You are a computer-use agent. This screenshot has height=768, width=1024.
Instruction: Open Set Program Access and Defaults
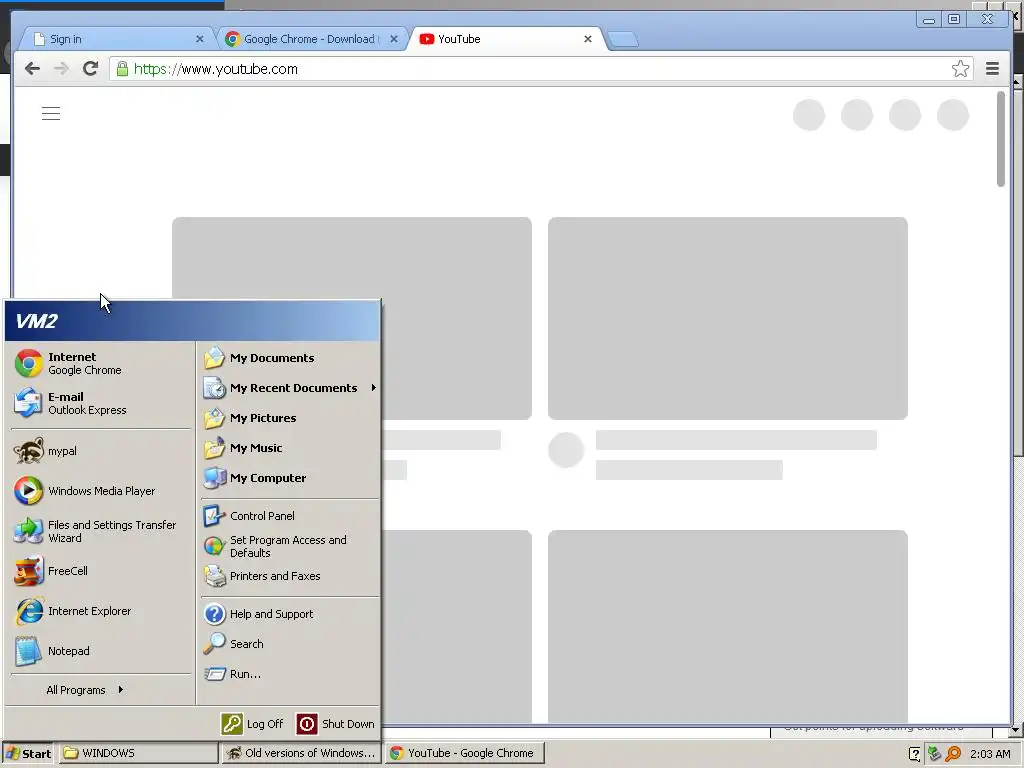[290, 546]
